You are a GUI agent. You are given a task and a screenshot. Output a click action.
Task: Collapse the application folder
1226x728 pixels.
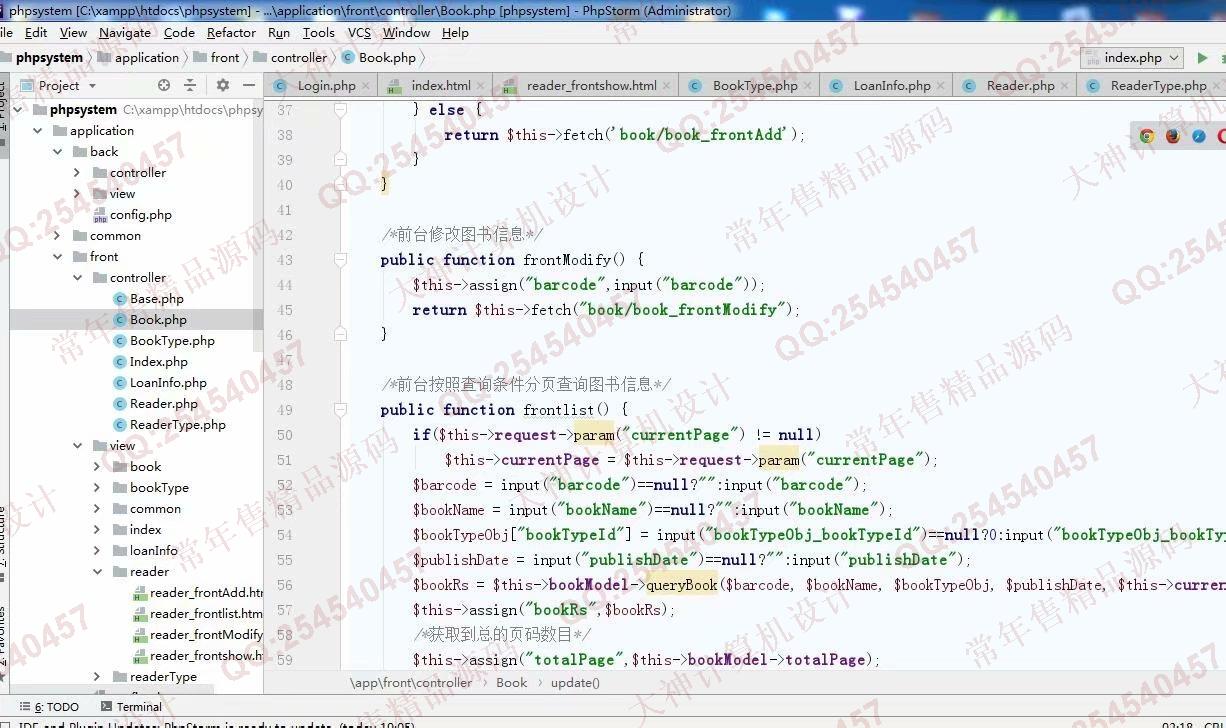tap(38, 131)
